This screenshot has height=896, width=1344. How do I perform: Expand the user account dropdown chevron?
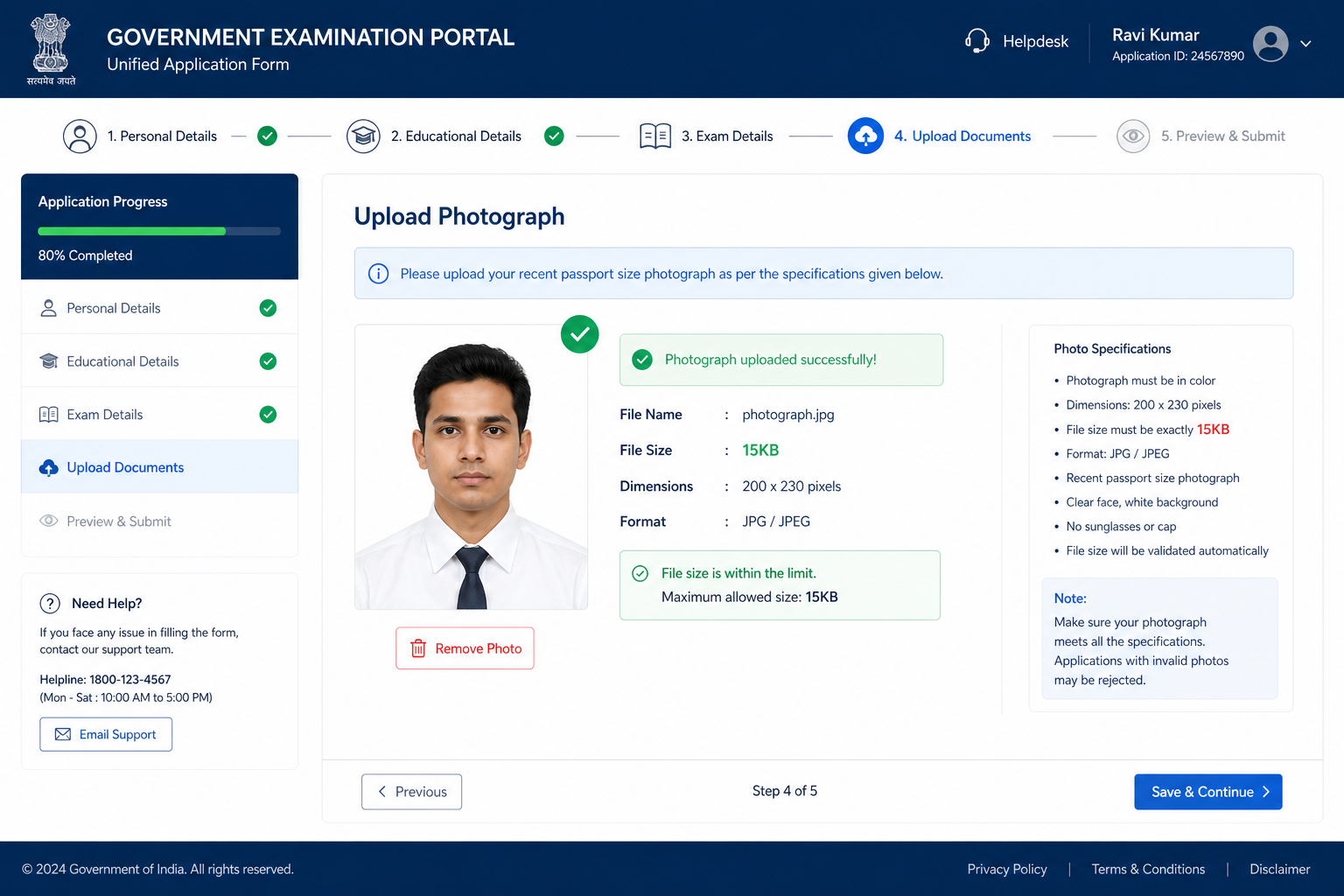click(1305, 44)
